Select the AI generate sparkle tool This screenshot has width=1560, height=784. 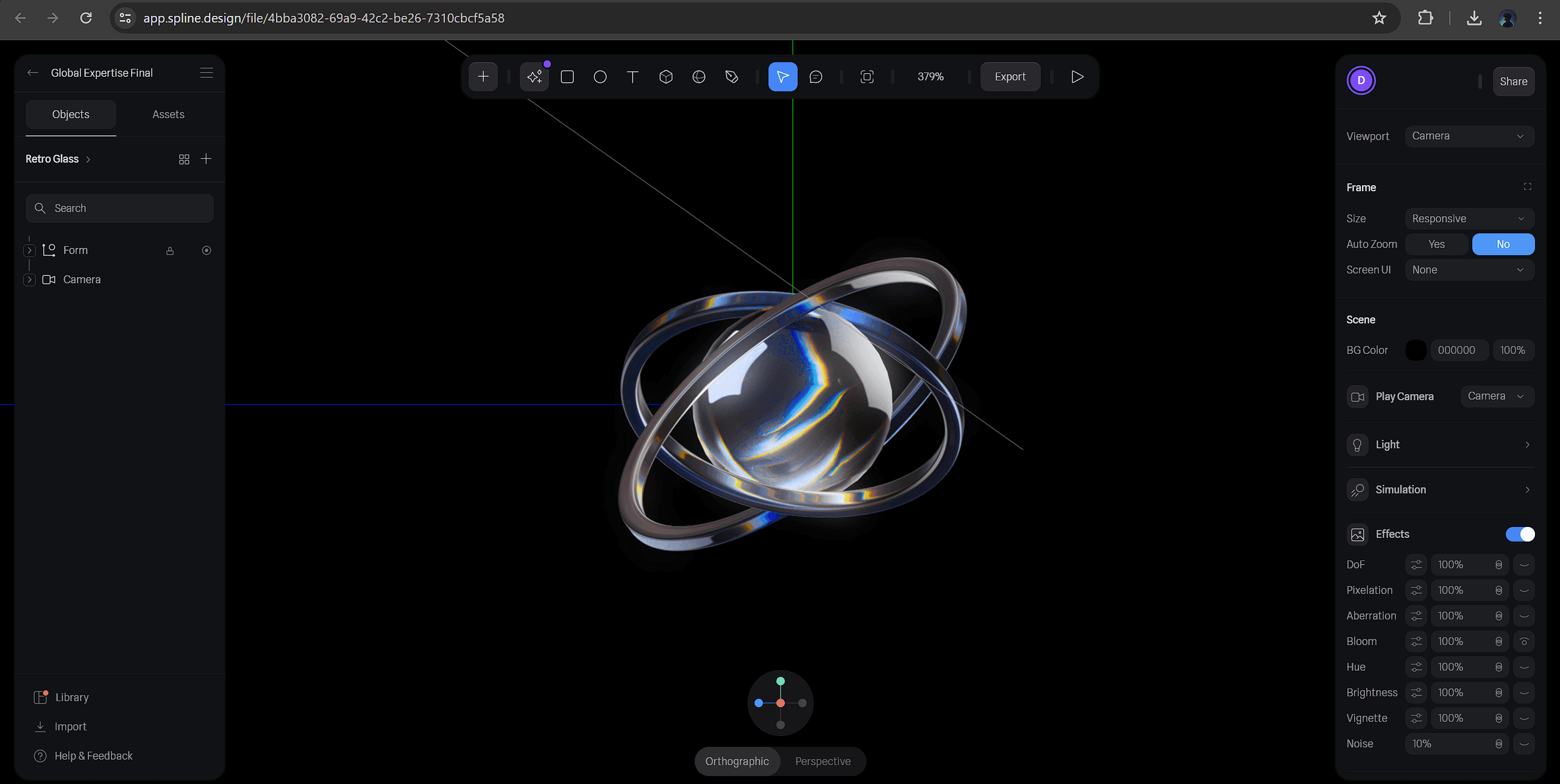pyautogui.click(x=534, y=77)
